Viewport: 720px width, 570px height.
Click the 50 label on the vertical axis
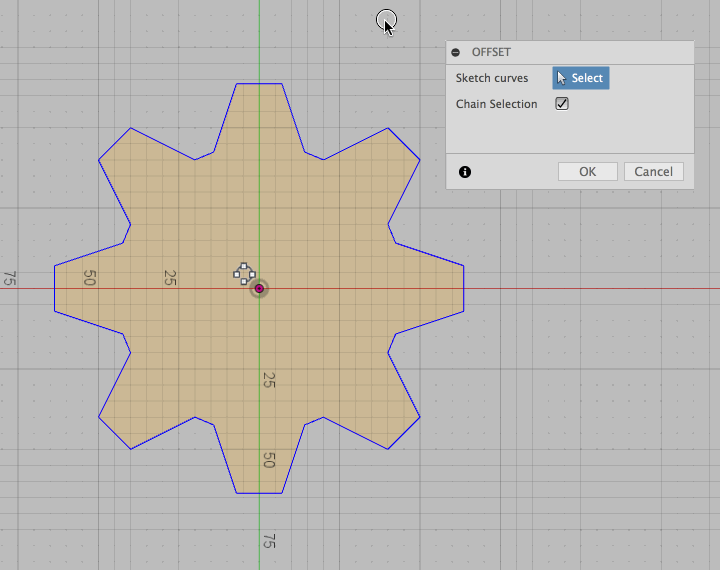268,460
